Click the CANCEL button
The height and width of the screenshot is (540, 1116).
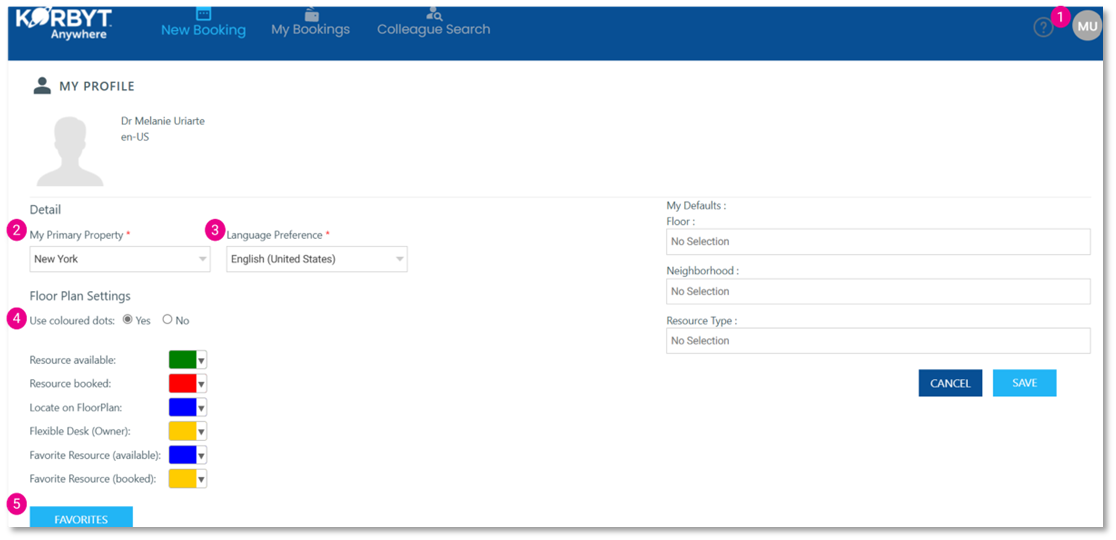click(x=950, y=383)
